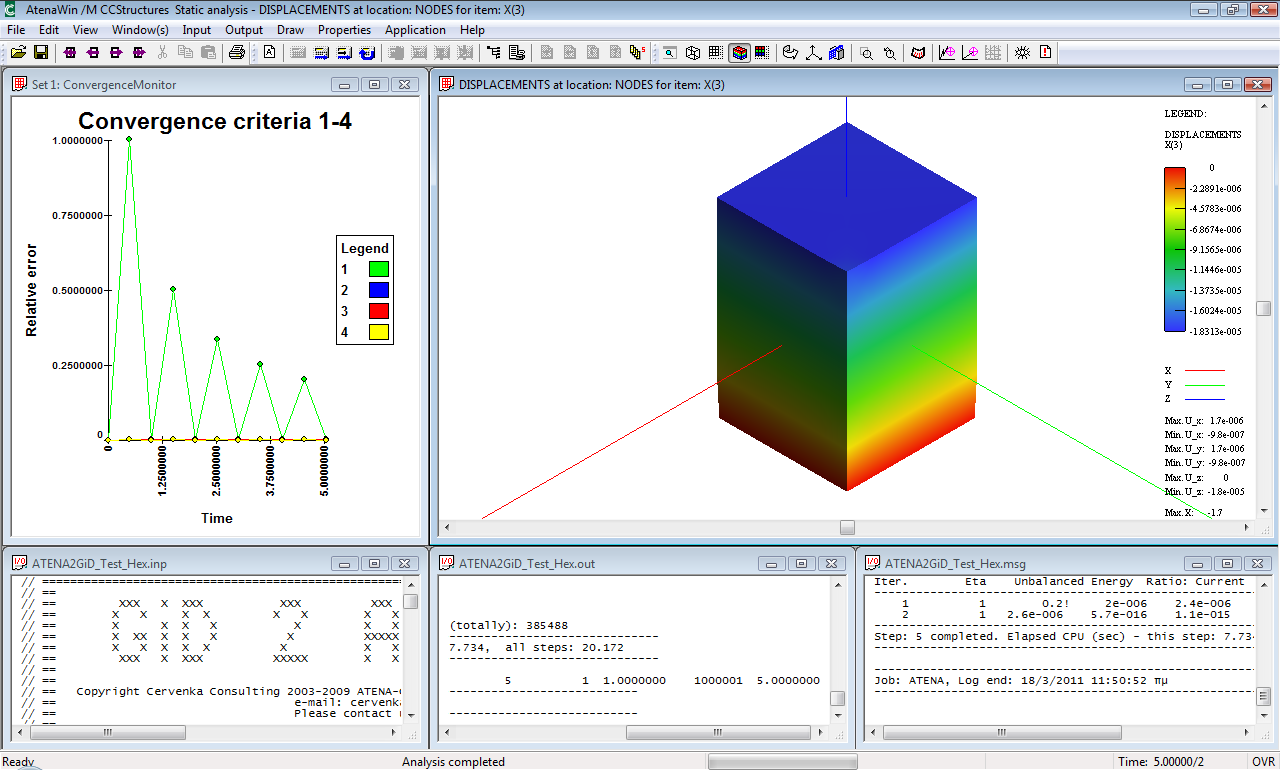Click the 3D colored cube model

point(846,307)
